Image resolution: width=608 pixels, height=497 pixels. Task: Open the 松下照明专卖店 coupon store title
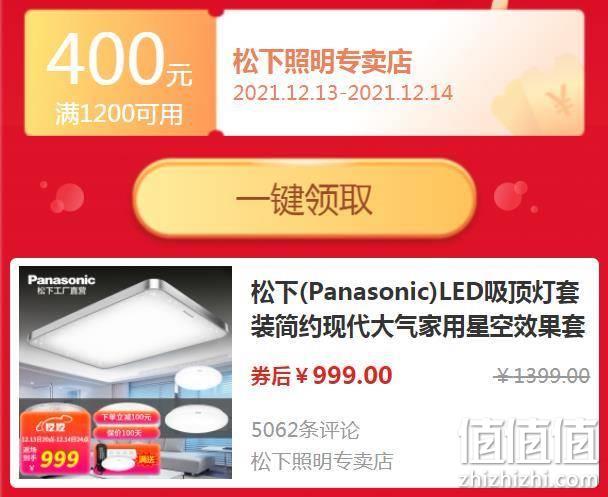click(322, 62)
